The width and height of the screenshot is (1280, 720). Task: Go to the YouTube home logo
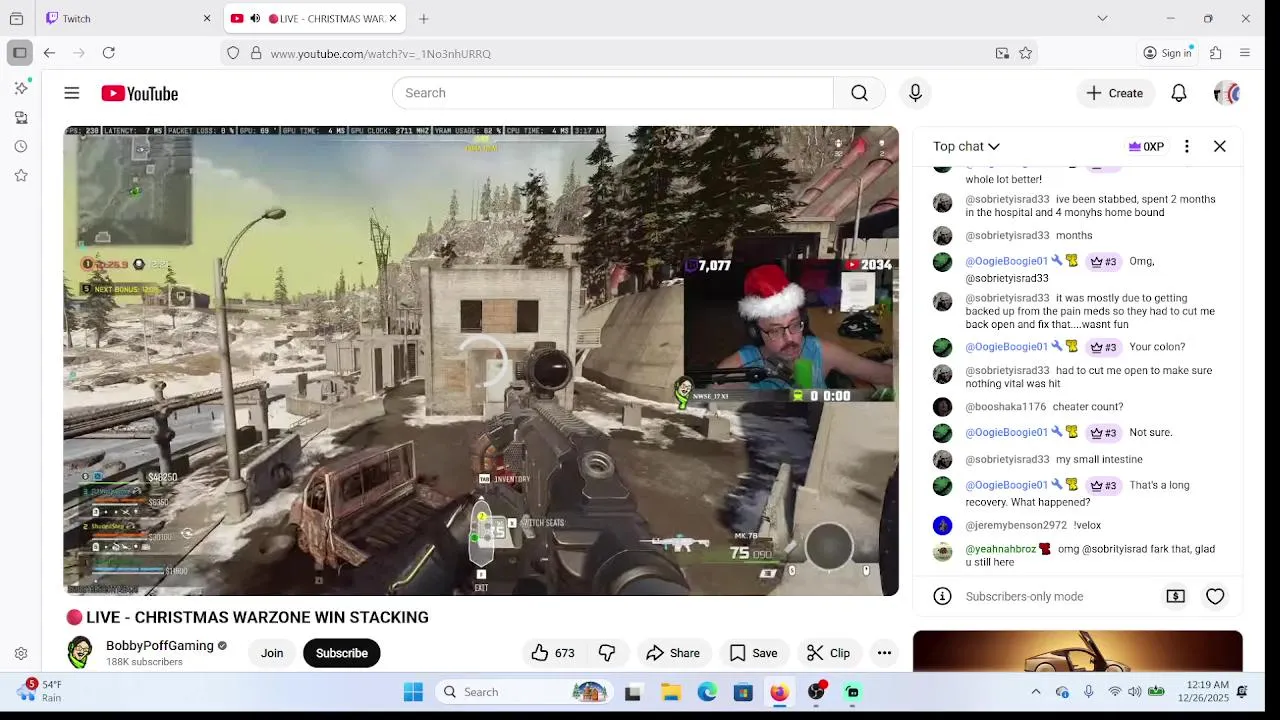139,93
